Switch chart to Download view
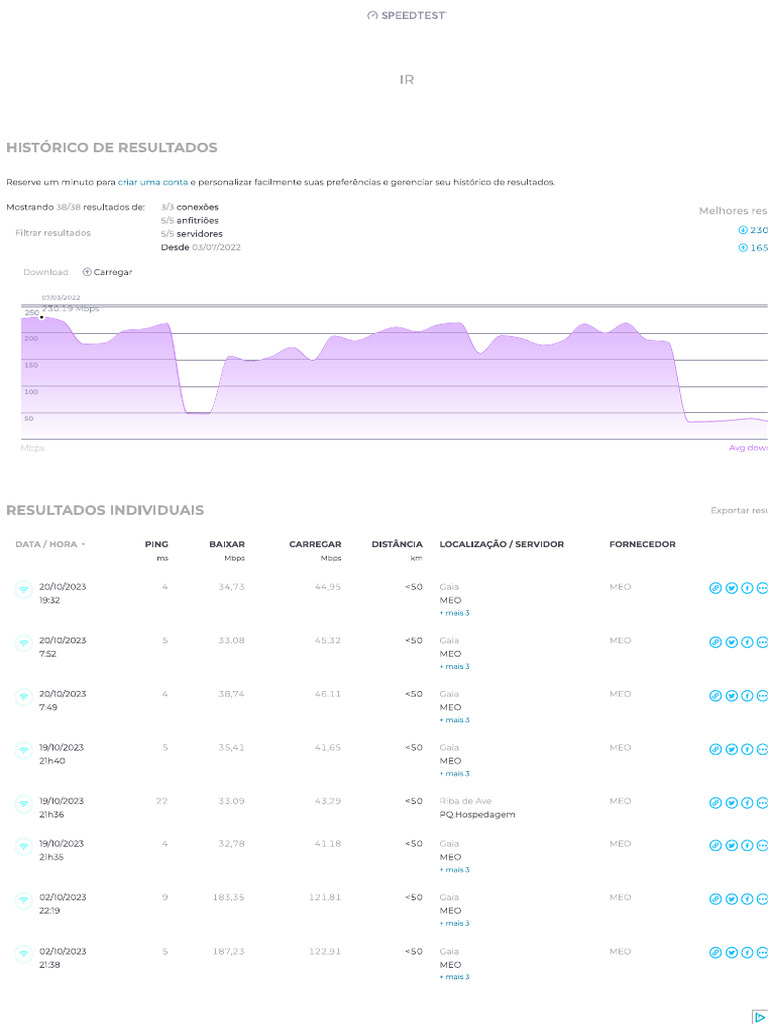Viewport: 768px width, 1024px height. click(46, 272)
